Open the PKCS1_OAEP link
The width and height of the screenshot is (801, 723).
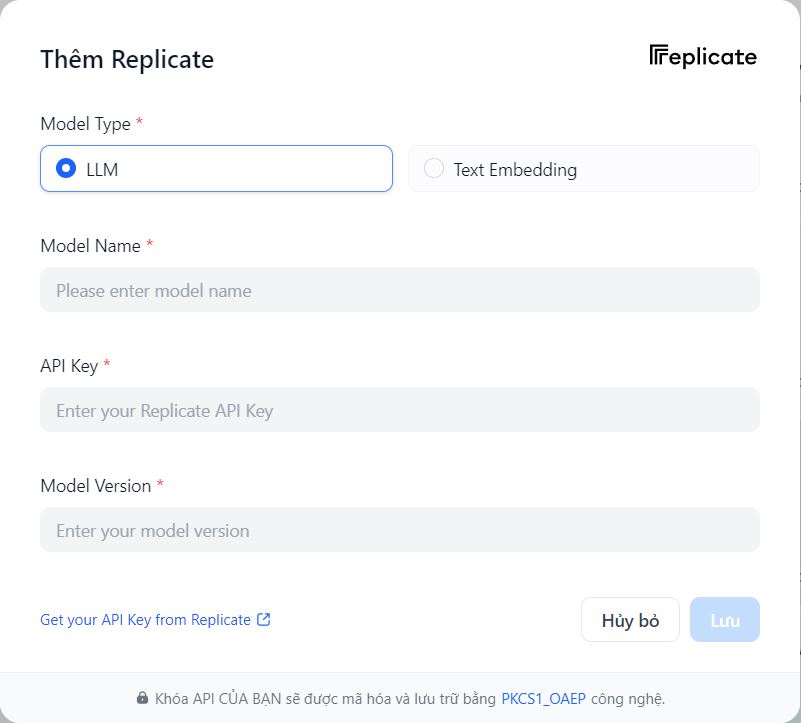pos(543,698)
